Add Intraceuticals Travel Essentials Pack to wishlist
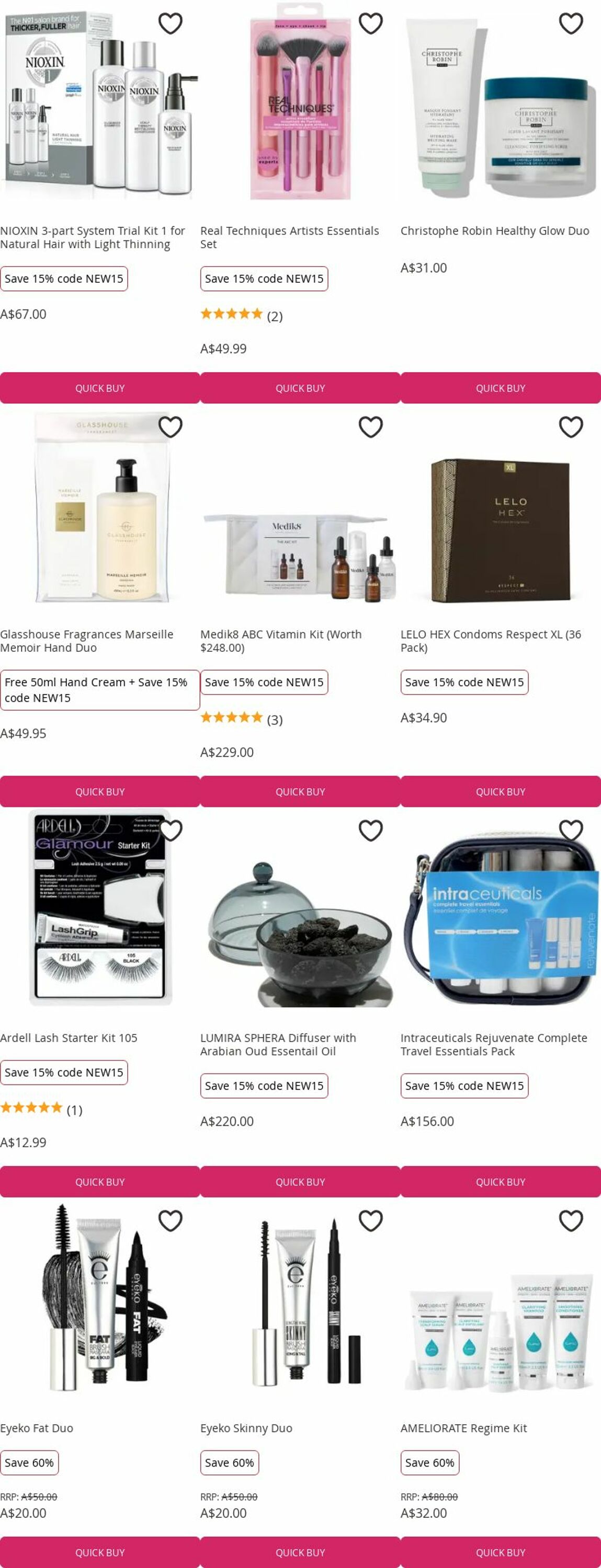 pos(571,831)
